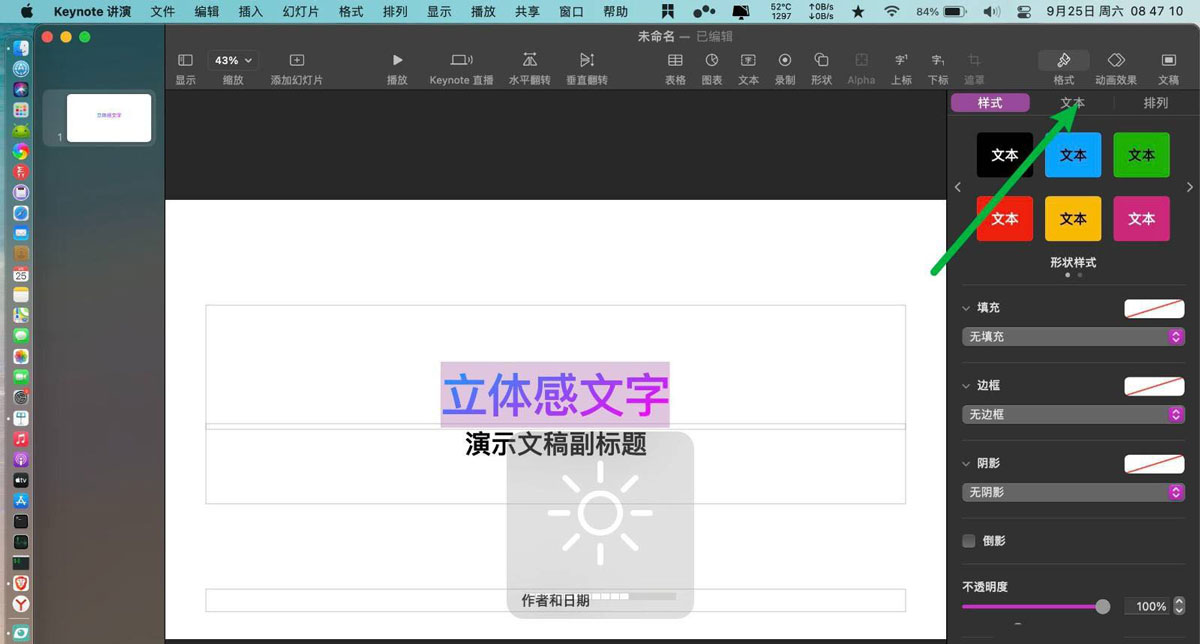This screenshot has height=644, width=1200.
Task: Collapse the 边框 section
Action: pos(966,386)
